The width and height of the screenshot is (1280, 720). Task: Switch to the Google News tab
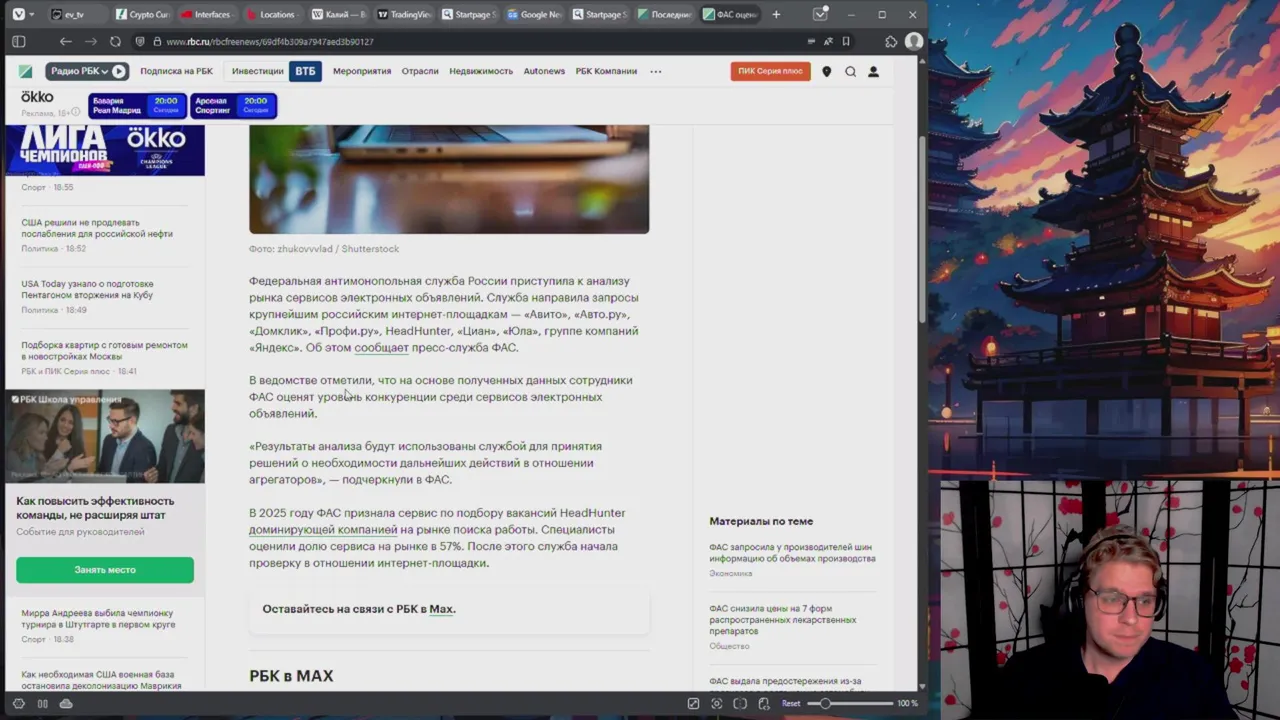(533, 14)
